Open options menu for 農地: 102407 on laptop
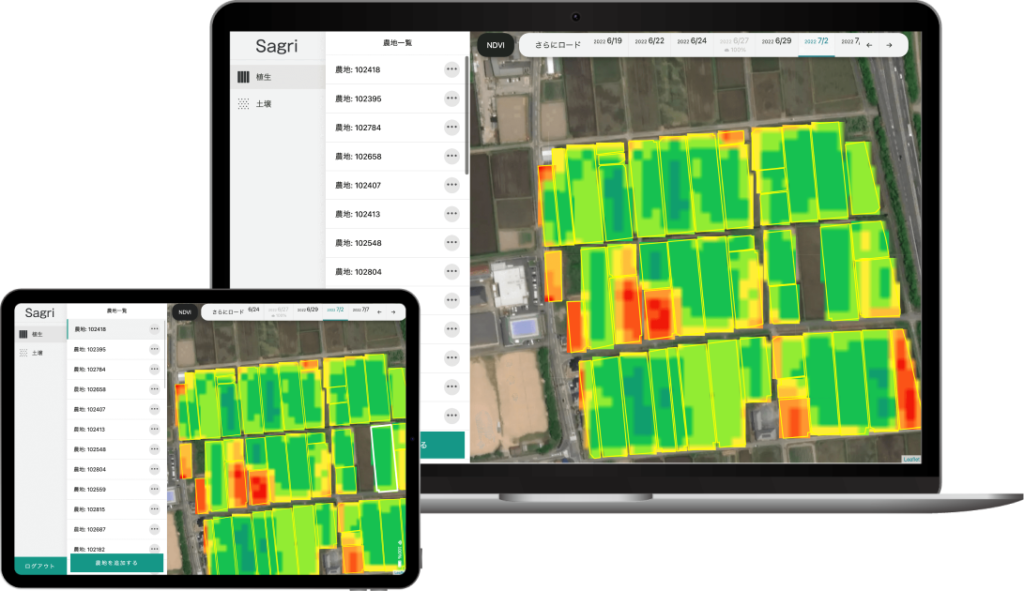 451,185
